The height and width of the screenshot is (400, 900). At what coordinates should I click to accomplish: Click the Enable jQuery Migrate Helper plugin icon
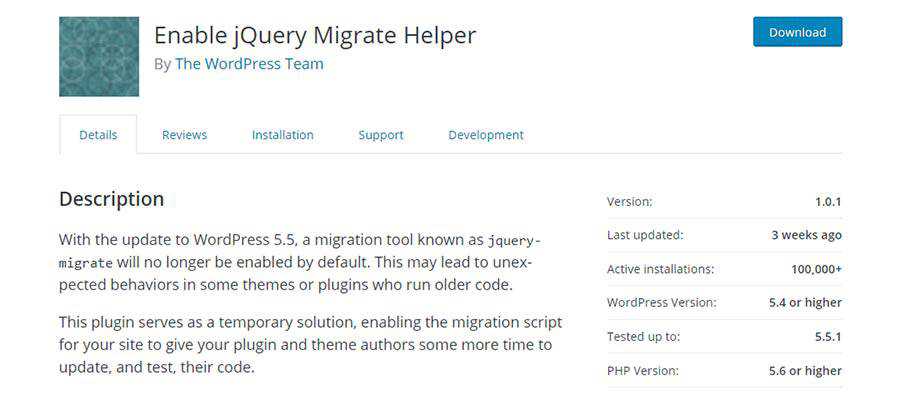(x=99, y=57)
